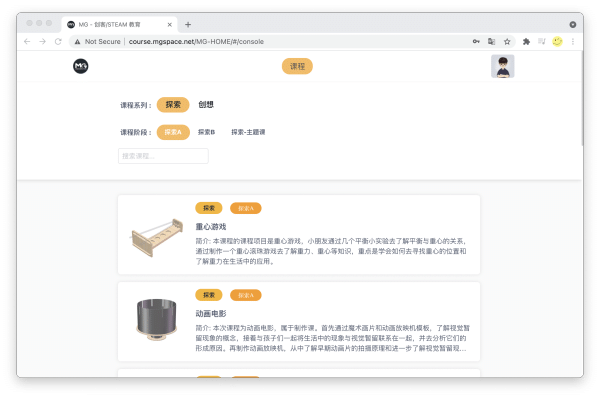Reload the page with the refresh icon
This screenshot has height=398, width=600.
click(58, 41)
